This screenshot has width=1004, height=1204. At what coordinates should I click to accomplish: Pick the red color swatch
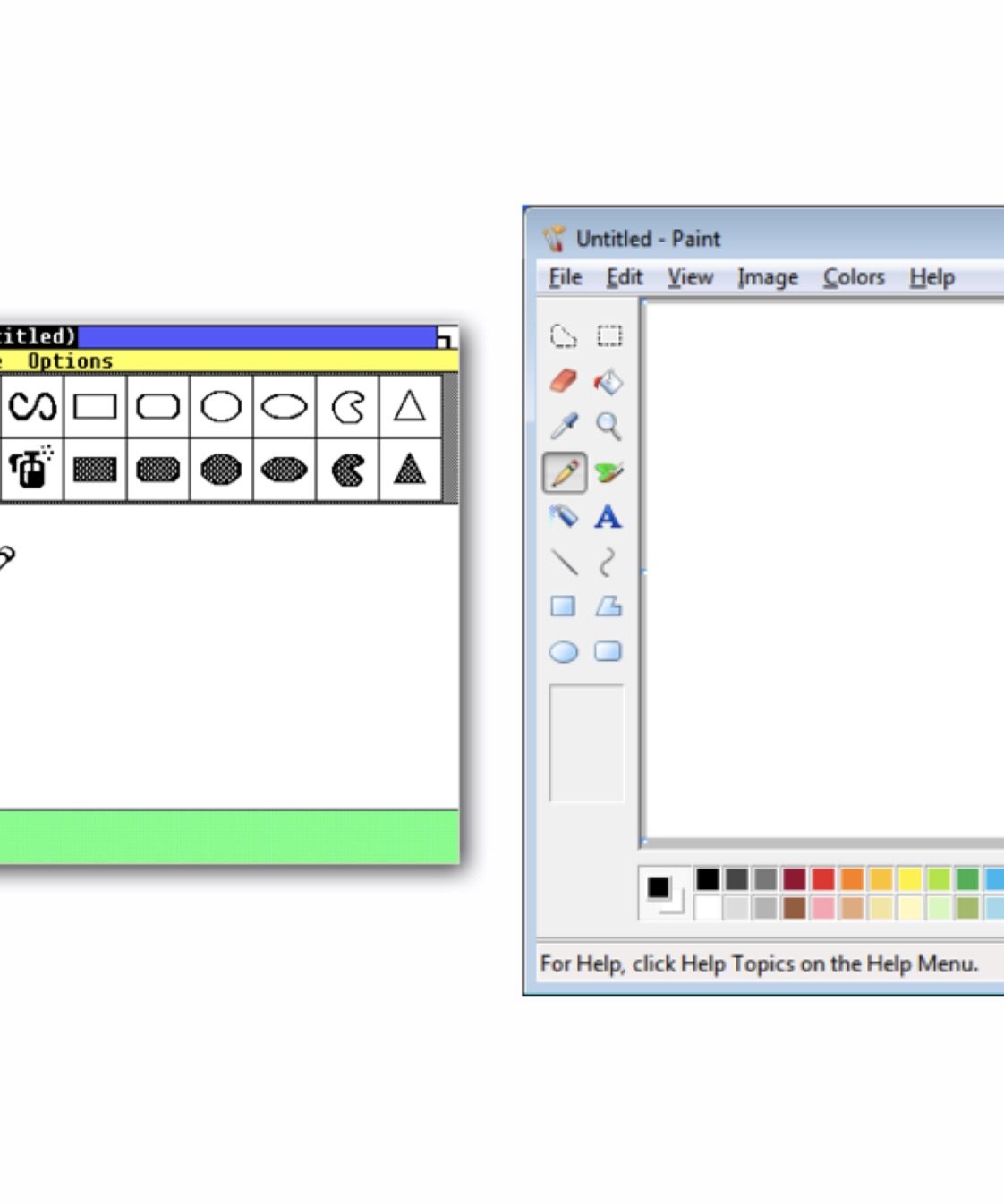coord(823,879)
